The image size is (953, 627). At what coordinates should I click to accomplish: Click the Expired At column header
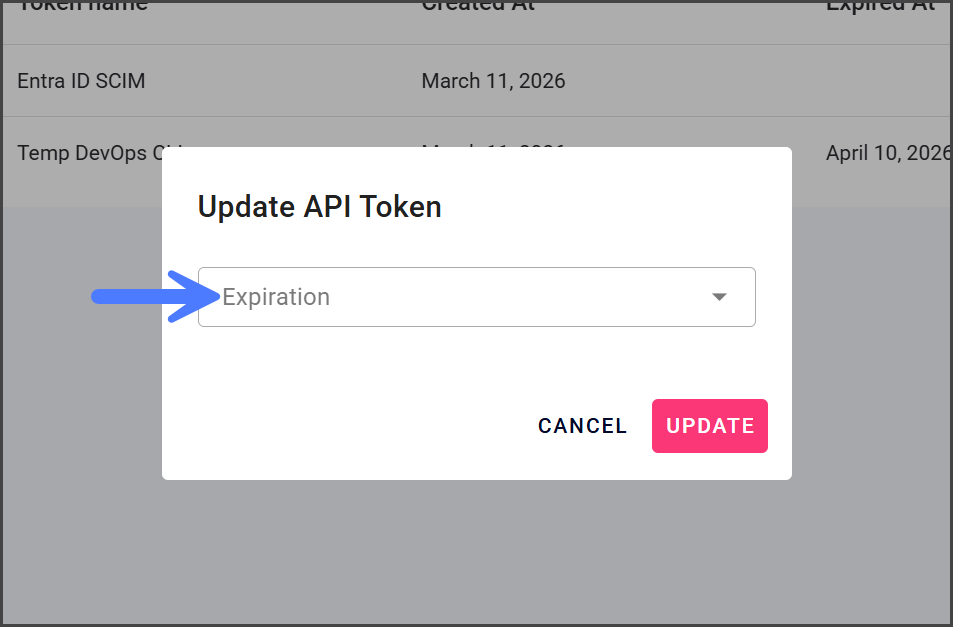point(880,6)
